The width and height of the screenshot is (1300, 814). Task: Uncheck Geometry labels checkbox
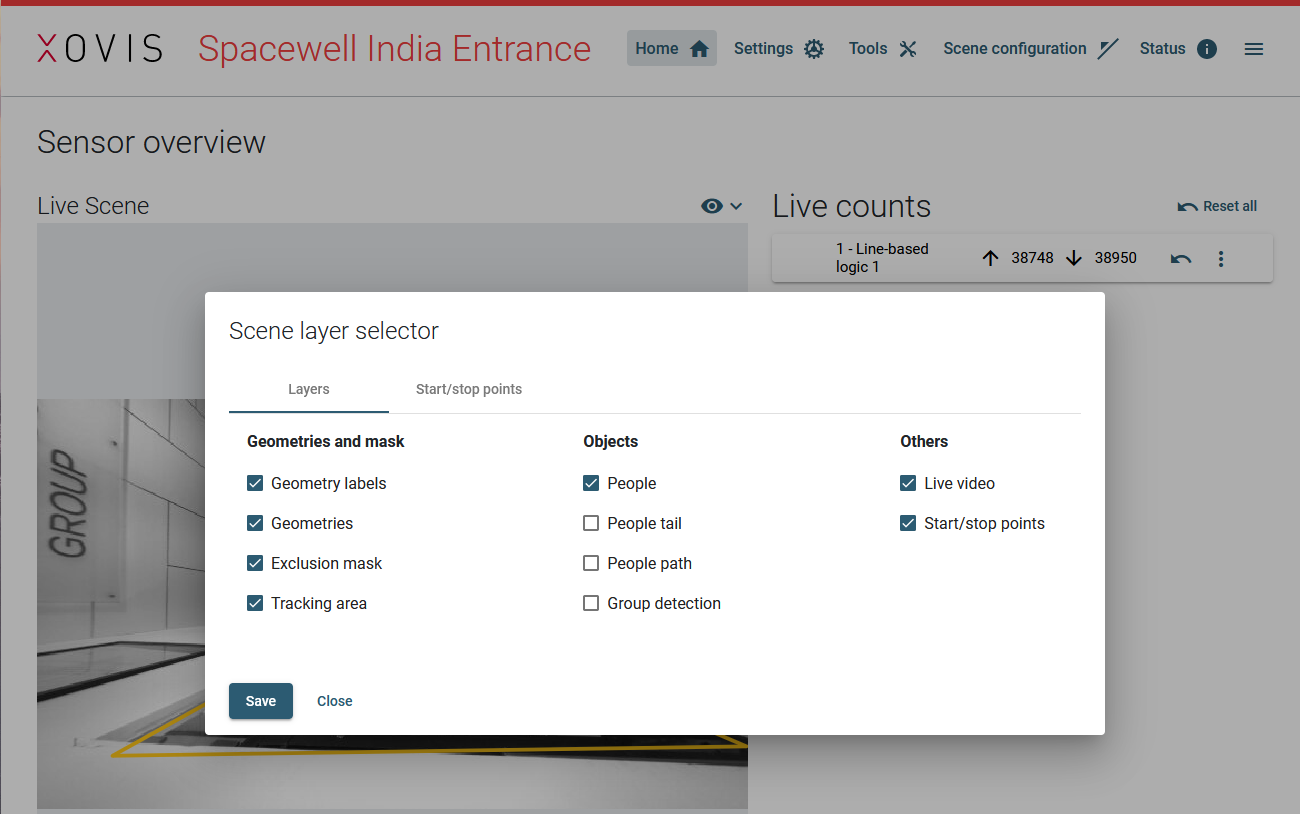click(255, 483)
